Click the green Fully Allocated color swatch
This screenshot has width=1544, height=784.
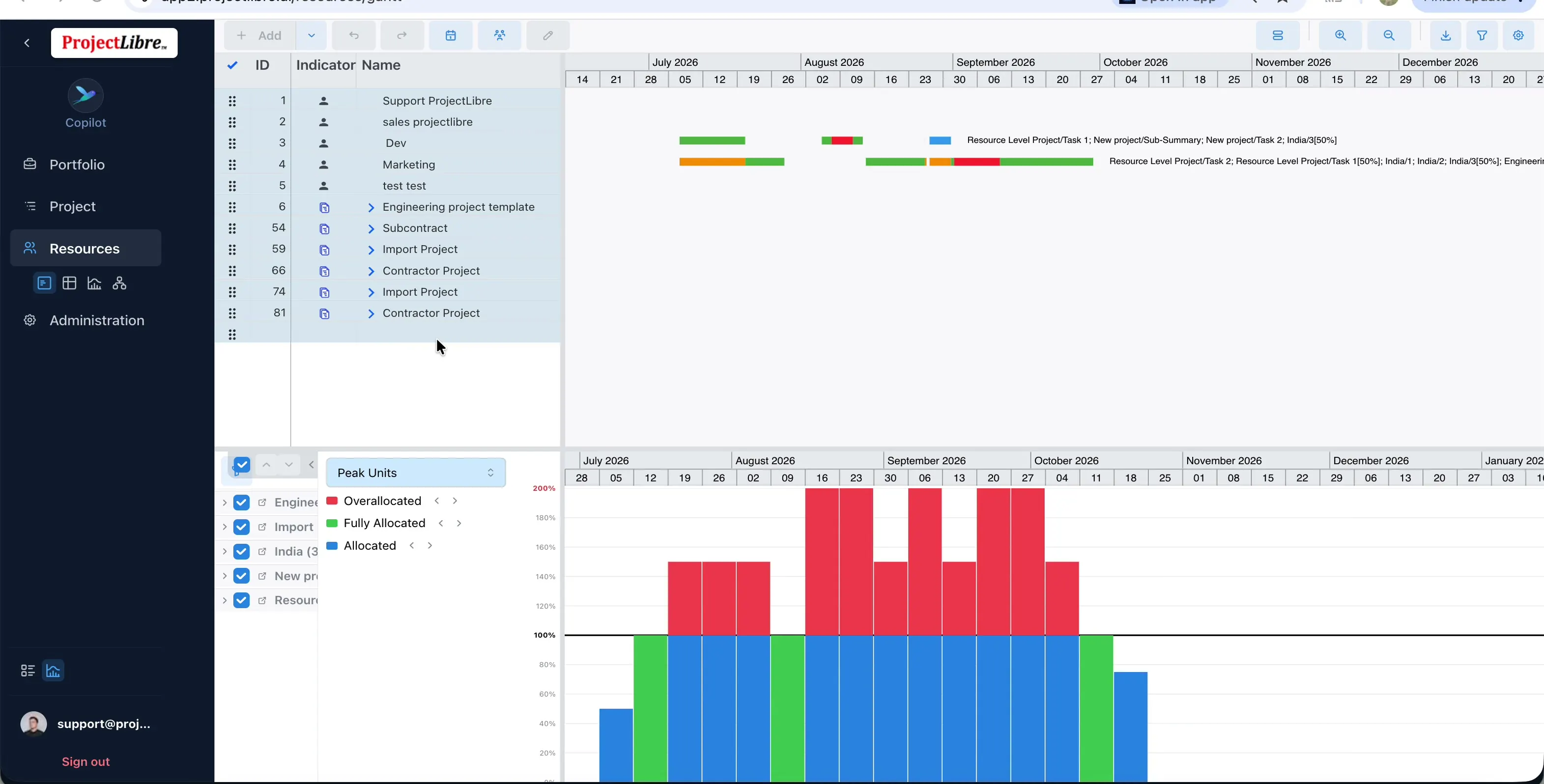tap(332, 523)
